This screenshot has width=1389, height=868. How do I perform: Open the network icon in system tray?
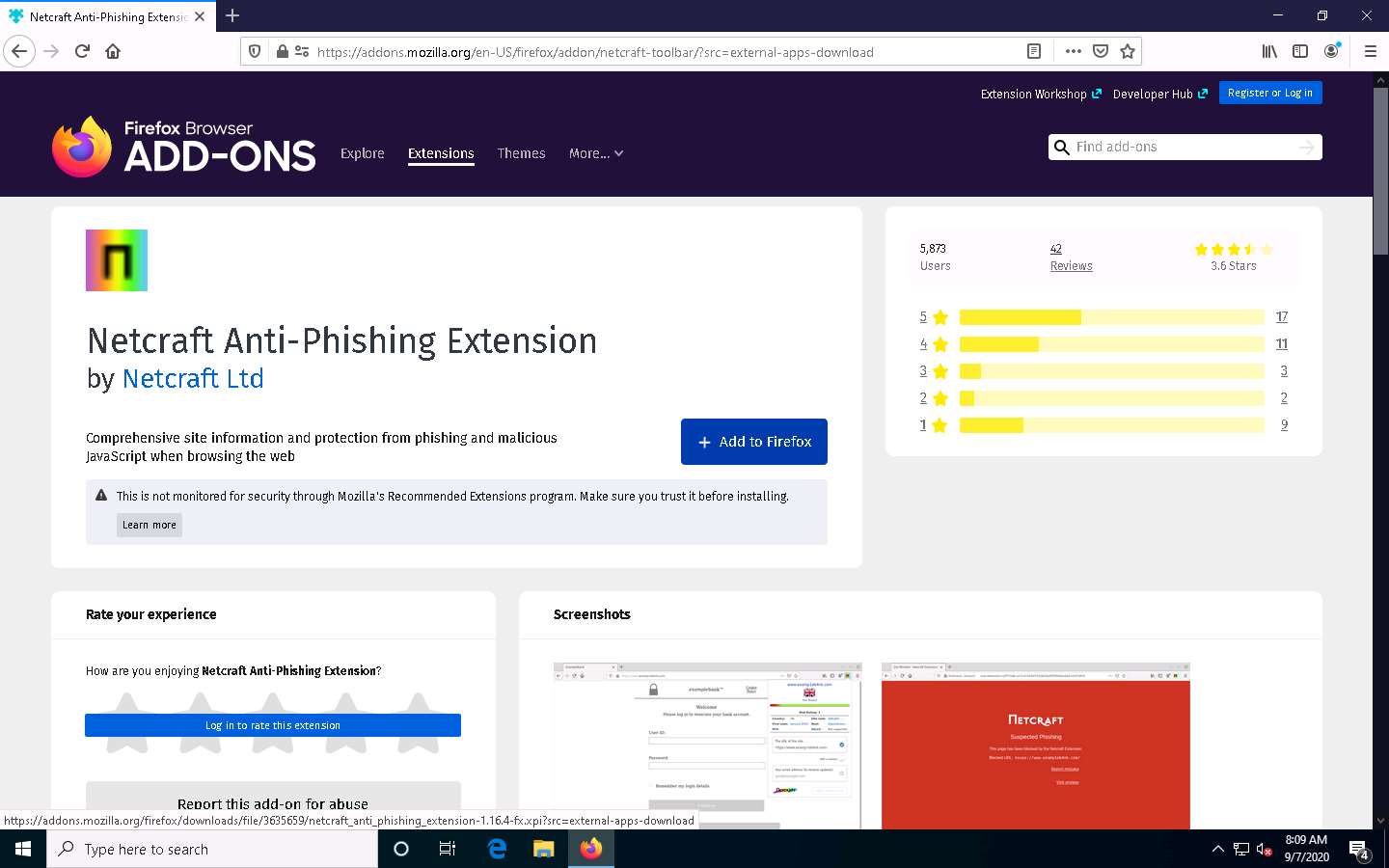pyautogui.click(x=1241, y=849)
